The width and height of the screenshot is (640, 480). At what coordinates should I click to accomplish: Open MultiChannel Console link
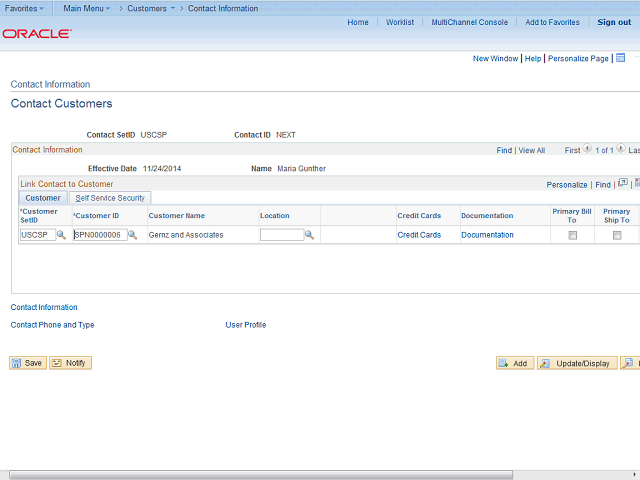(470, 22)
